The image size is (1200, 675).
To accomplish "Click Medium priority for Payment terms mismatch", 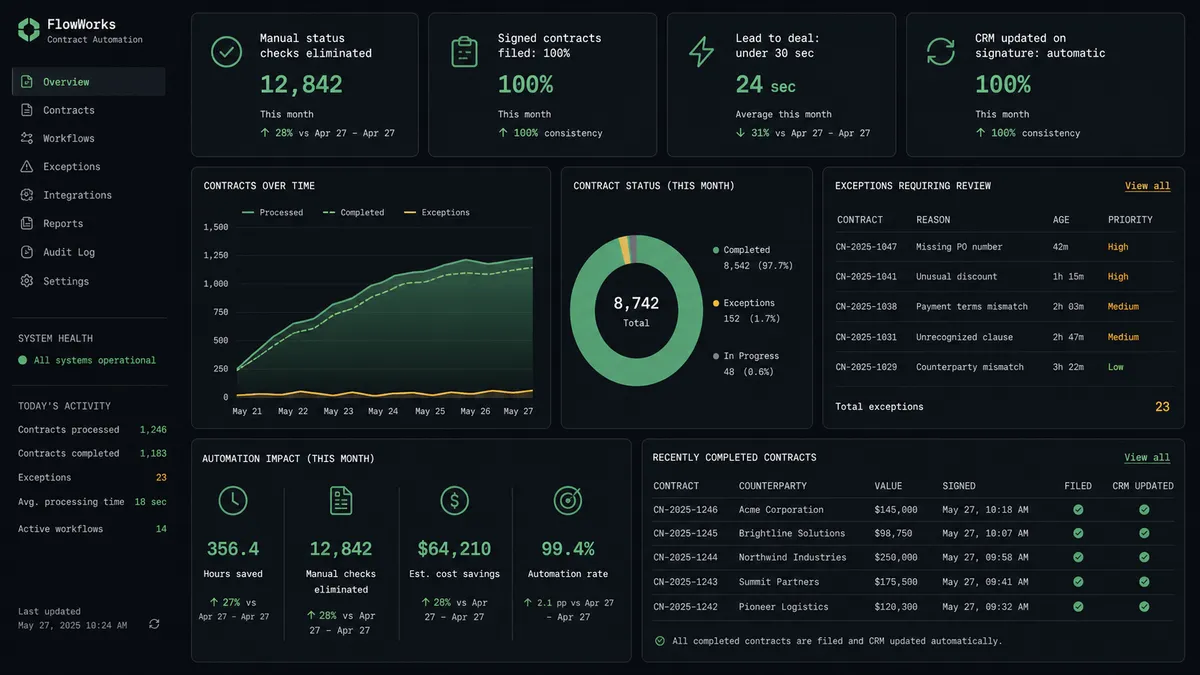I will click(x=1123, y=307).
